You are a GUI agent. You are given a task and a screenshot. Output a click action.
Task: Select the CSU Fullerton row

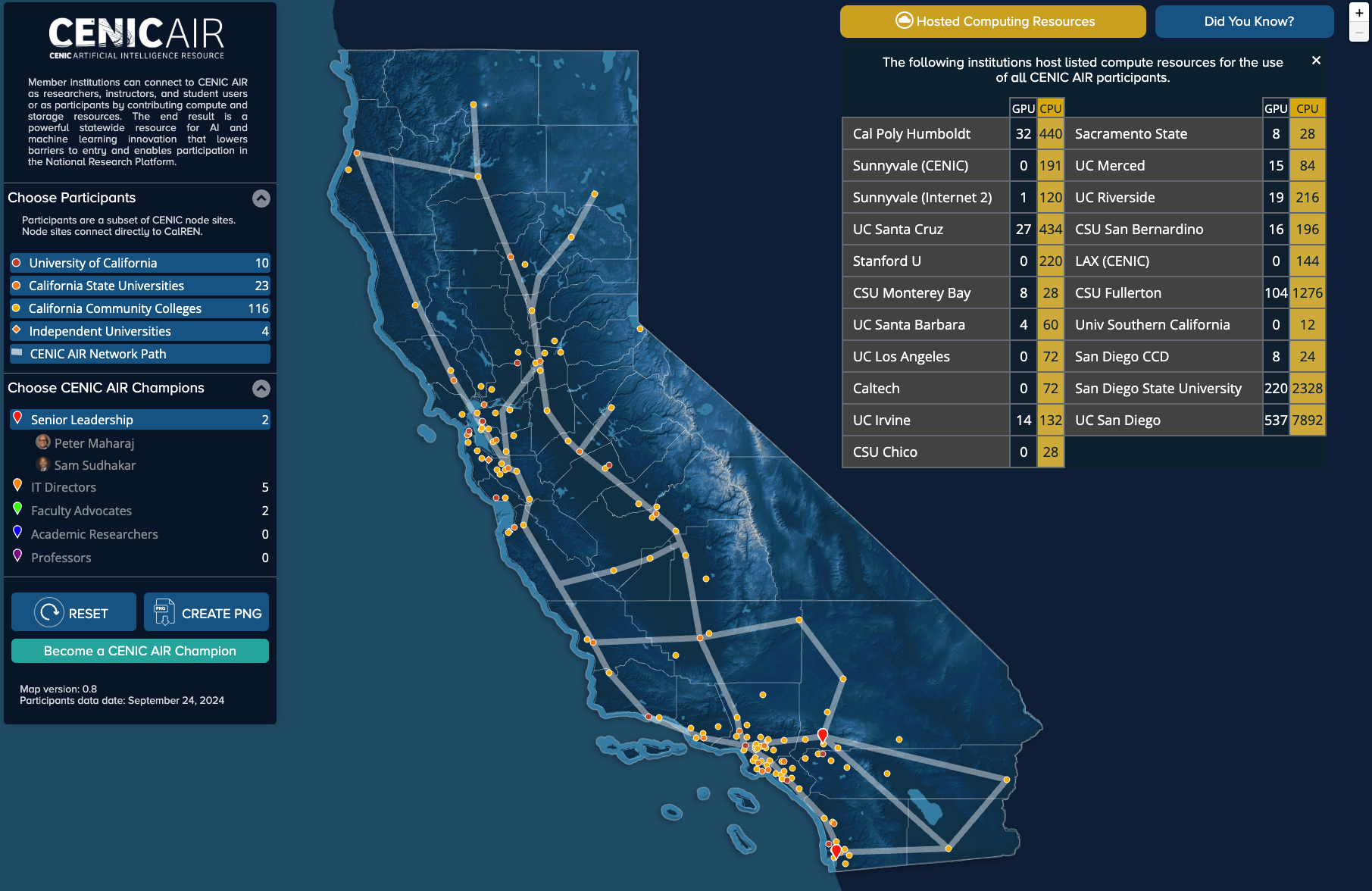[1195, 292]
